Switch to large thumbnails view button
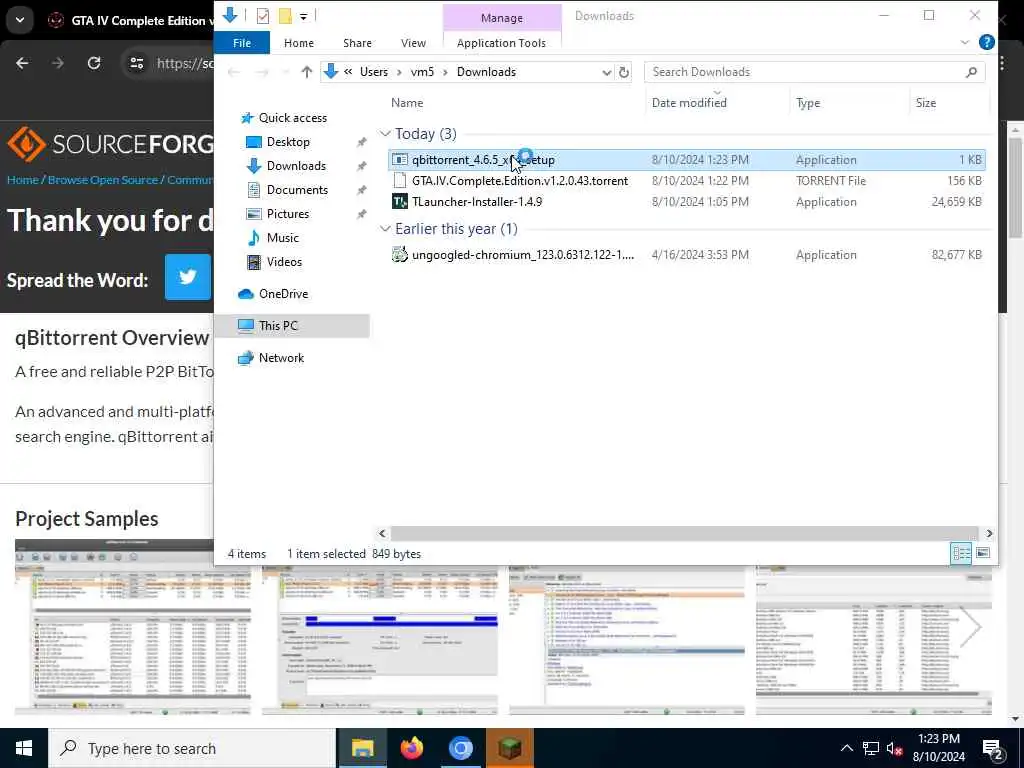Viewport: 1024px width, 768px height. 983,554
